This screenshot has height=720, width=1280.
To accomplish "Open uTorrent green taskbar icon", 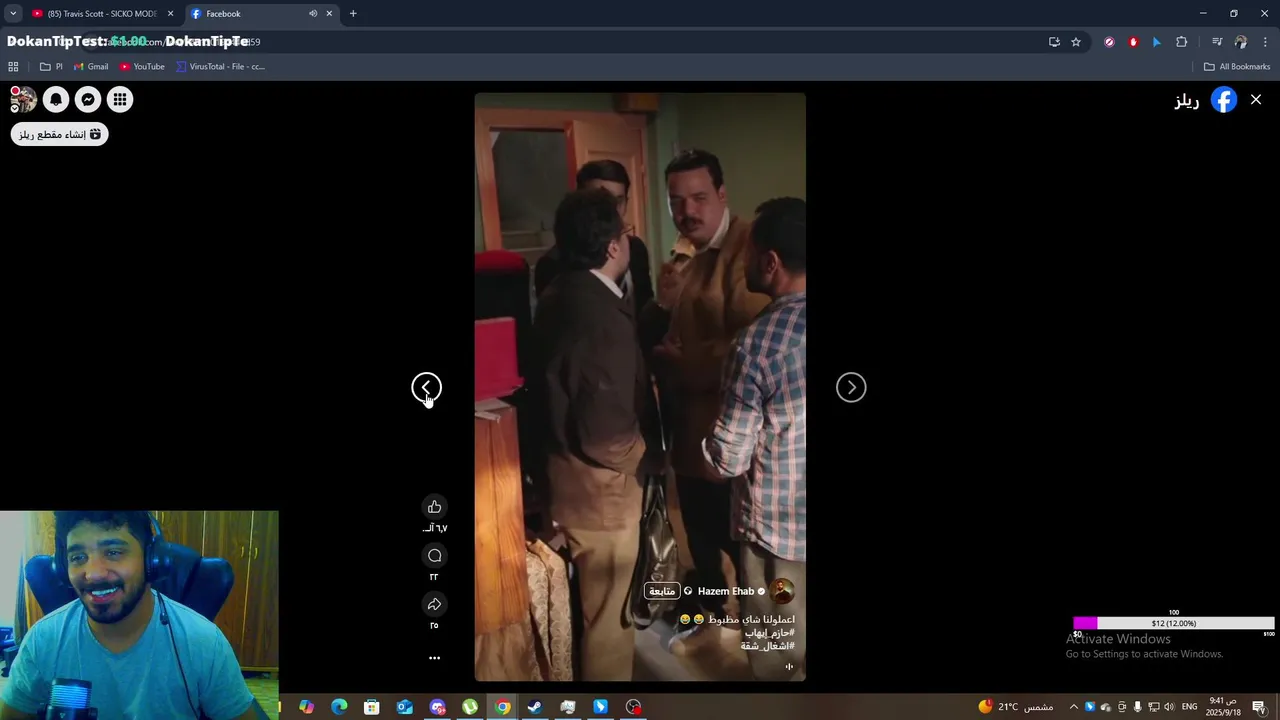I will click(x=470, y=707).
